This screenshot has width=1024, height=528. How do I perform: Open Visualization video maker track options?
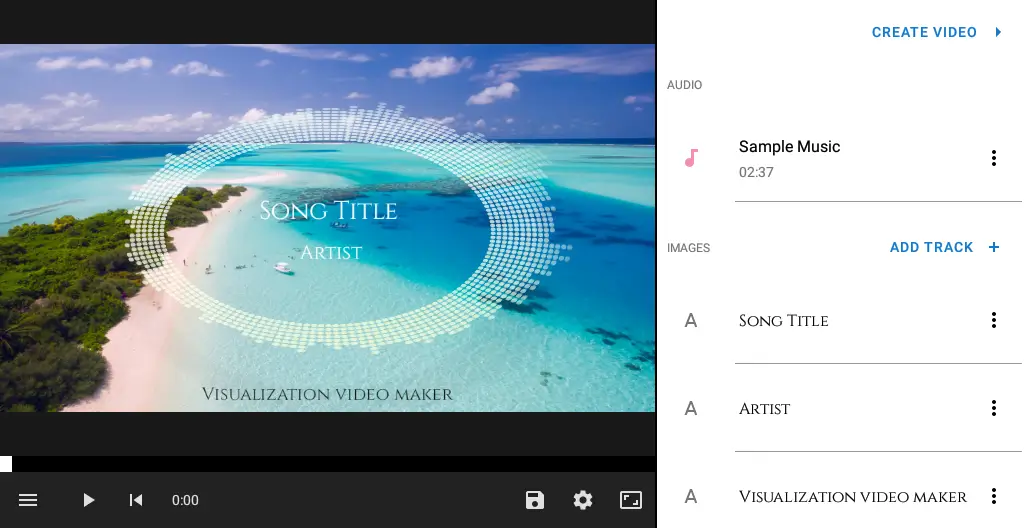point(993,496)
